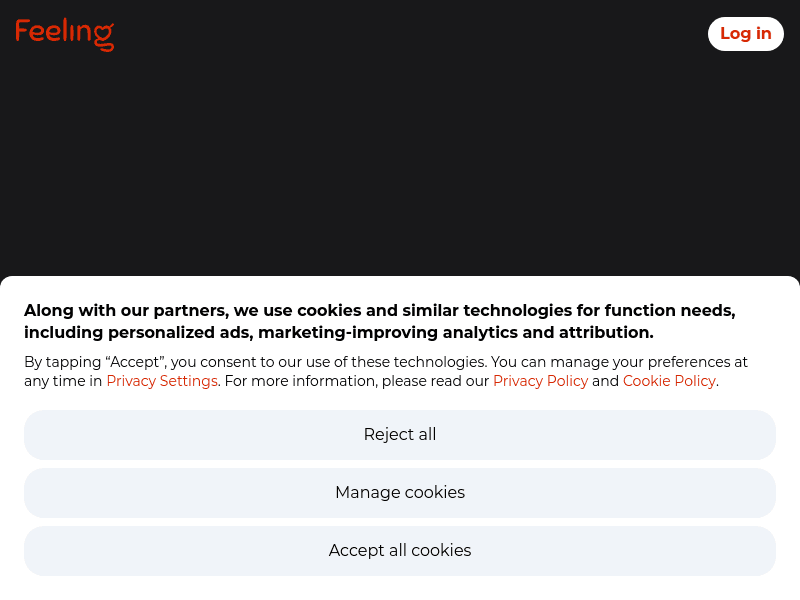Decline cookies with the Reject all button

tap(400, 435)
